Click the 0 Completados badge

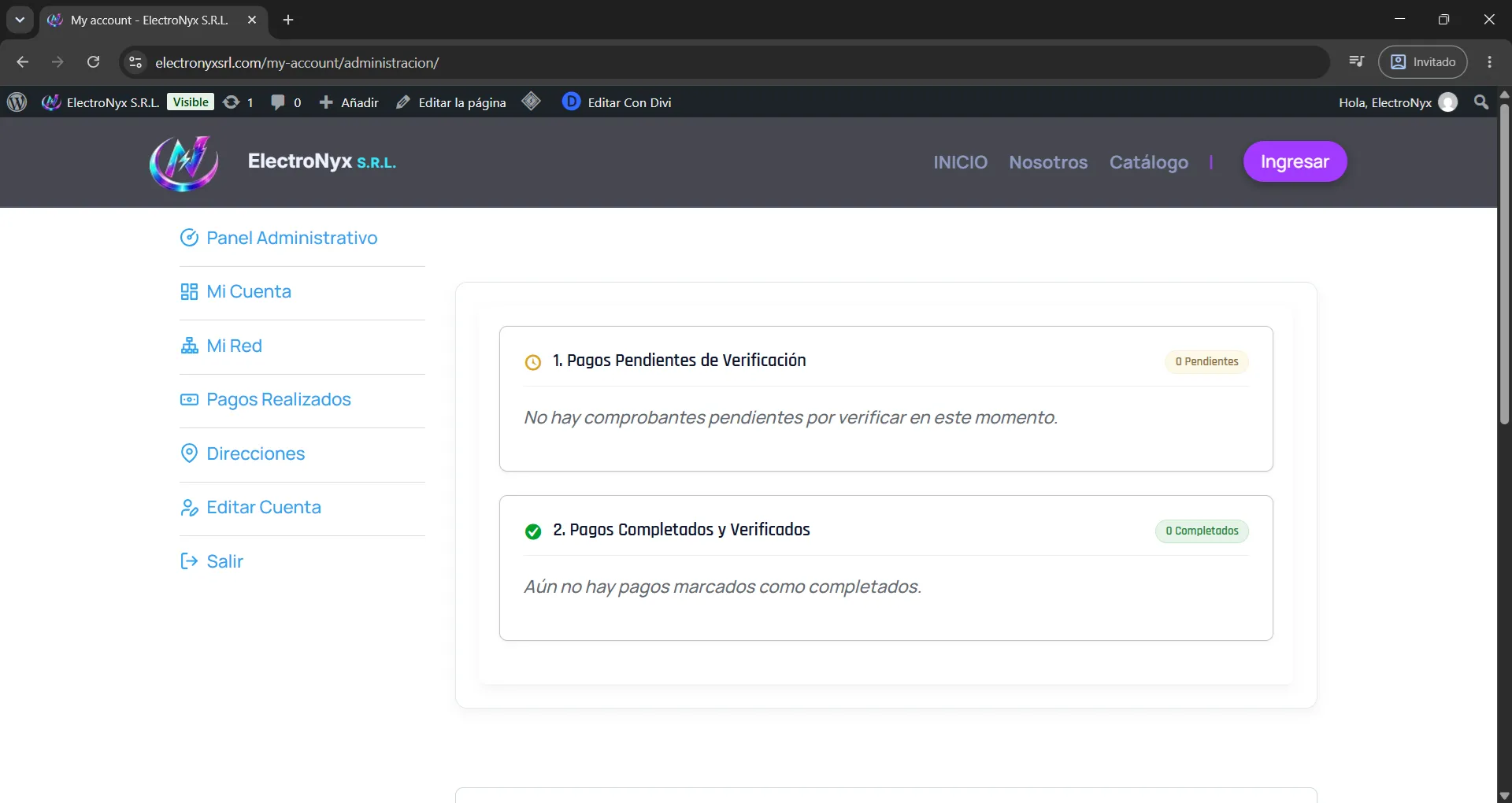tap(1202, 531)
